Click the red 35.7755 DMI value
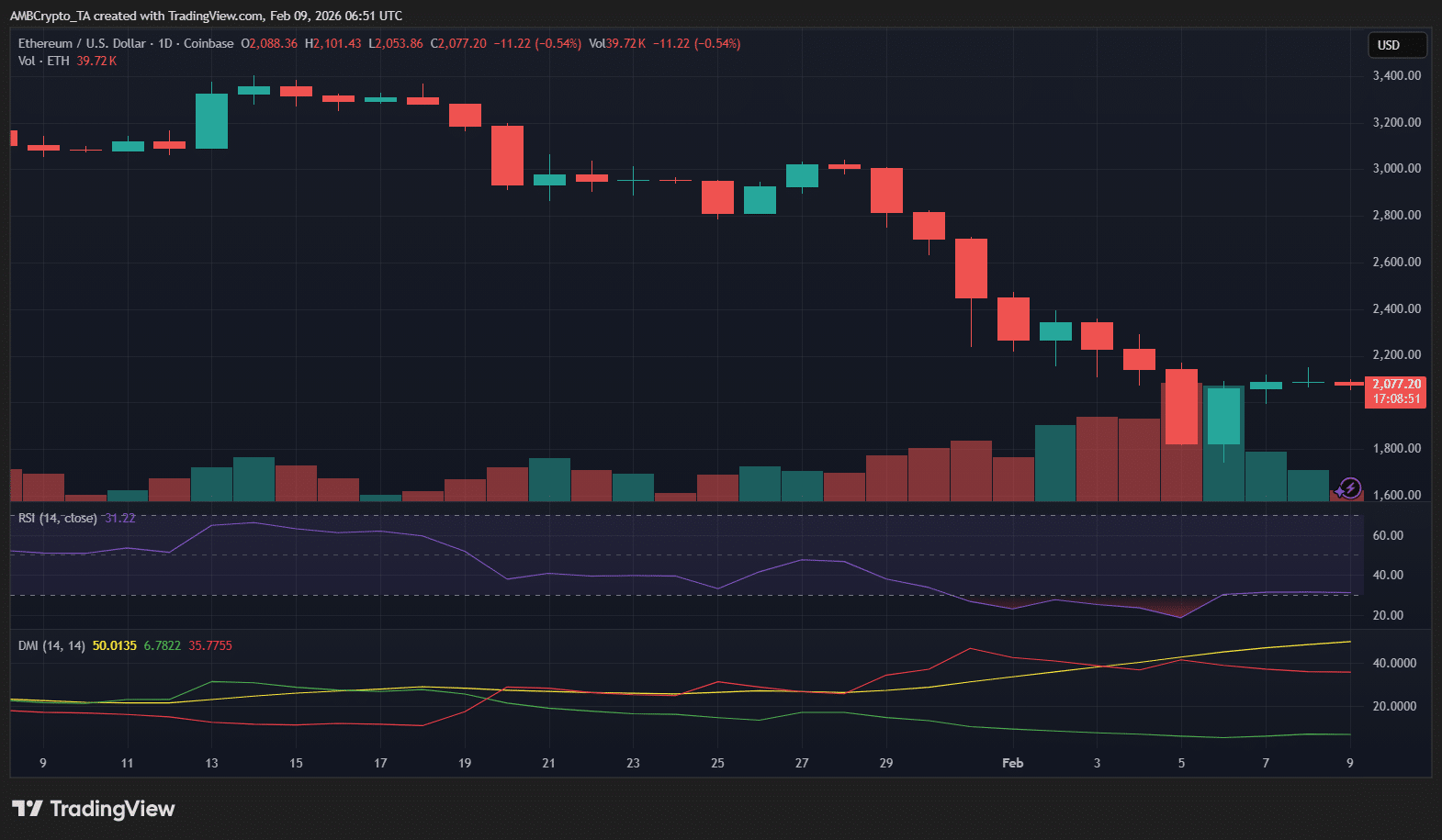 [210, 645]
